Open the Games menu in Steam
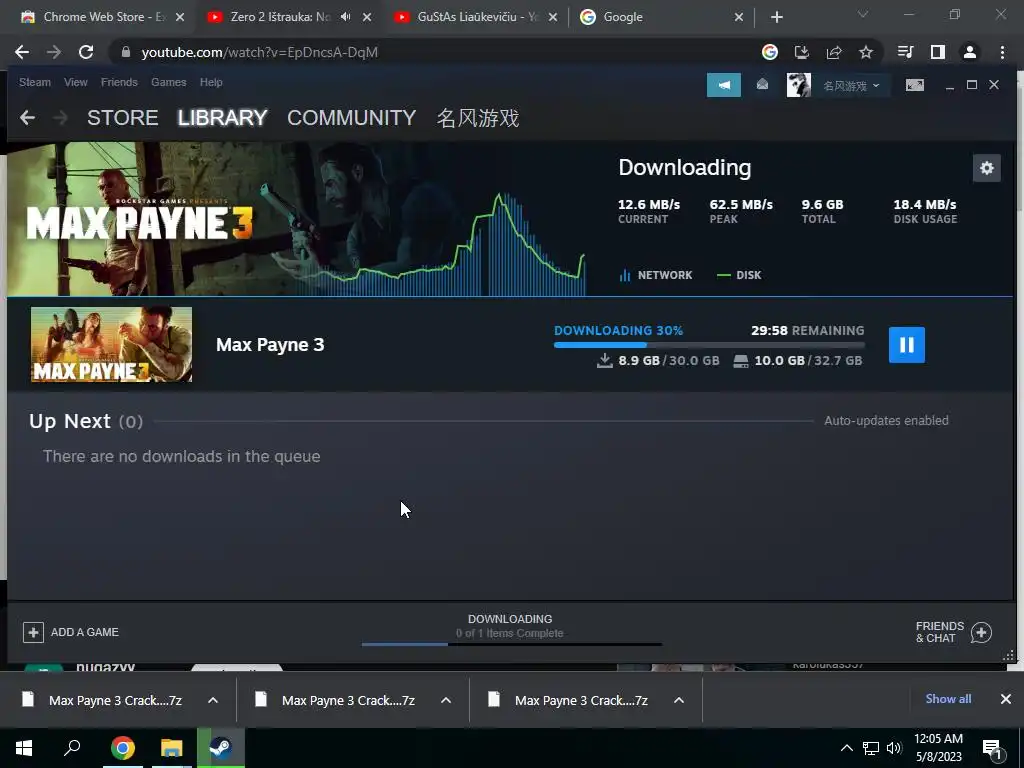The image size is (1024, 768). [168, 82]
